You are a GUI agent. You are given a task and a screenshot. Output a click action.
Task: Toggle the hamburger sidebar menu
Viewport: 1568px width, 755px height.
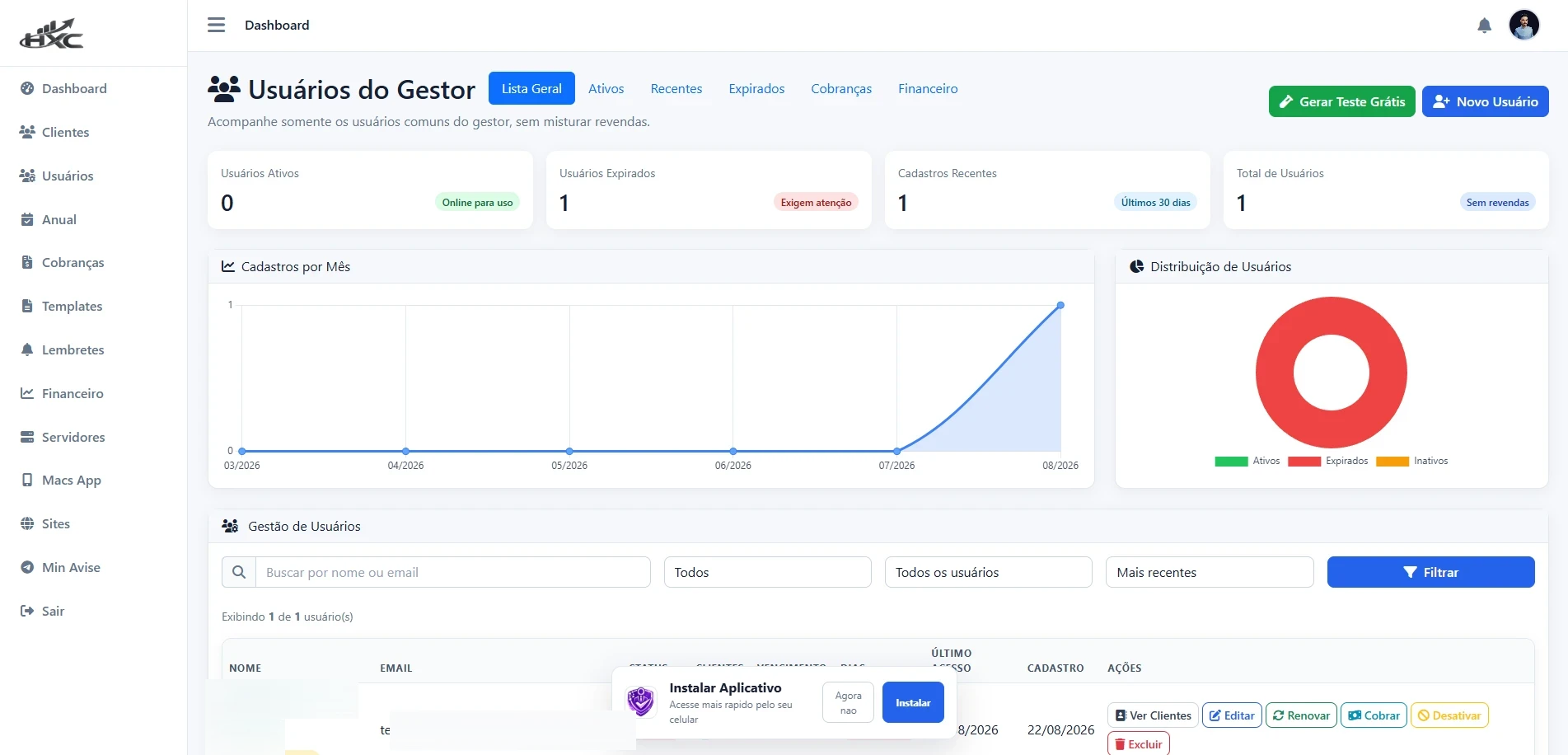pos(216,25)
